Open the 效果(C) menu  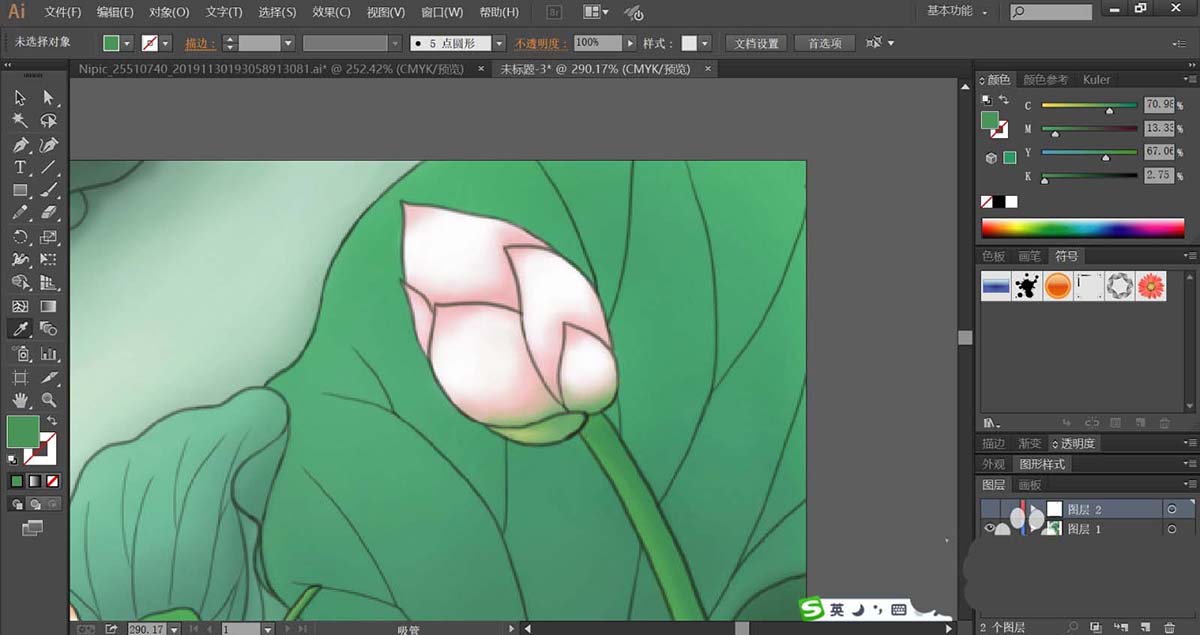tap(331, 12)
